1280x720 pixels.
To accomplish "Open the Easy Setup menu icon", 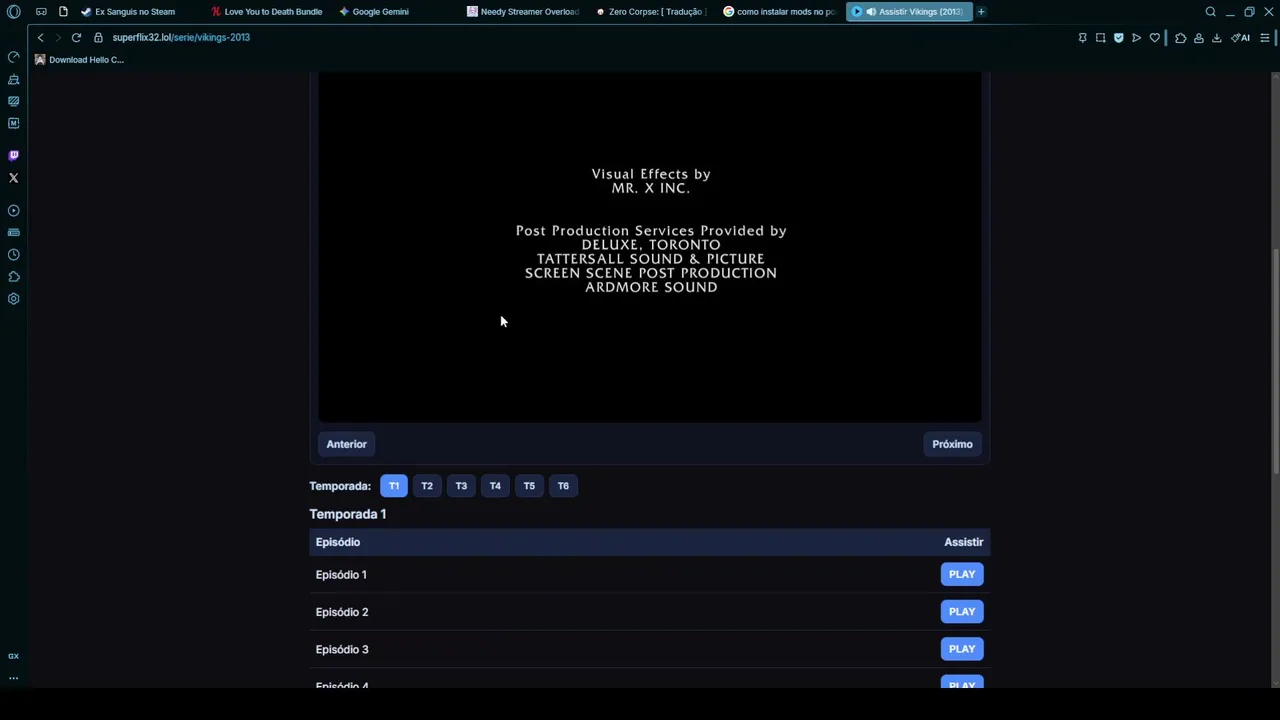I will click(x=1265, y=38).
